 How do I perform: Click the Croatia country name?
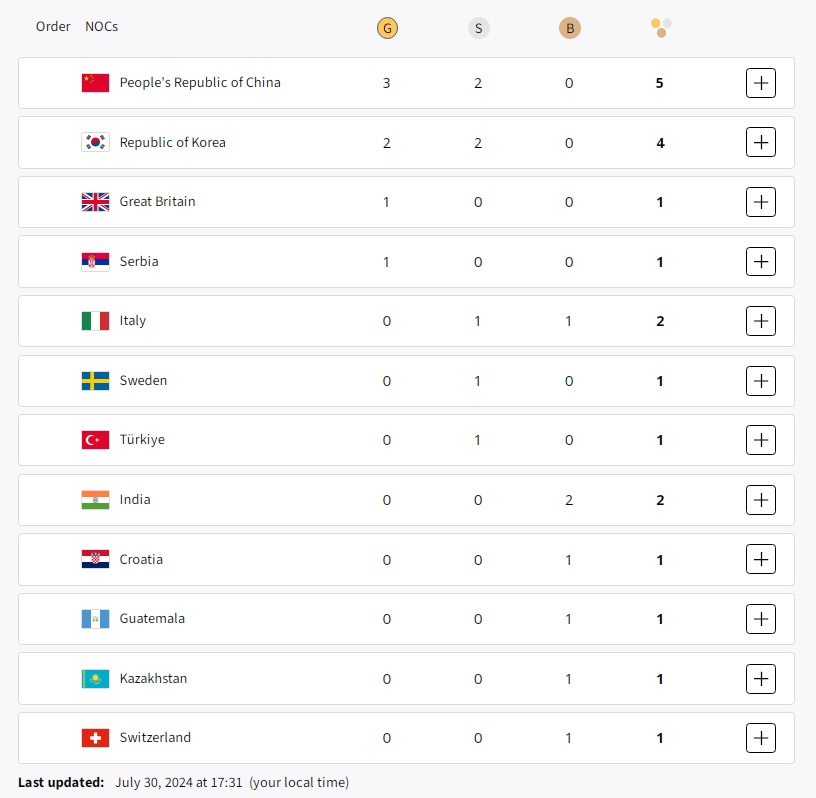click(x=141, y=560)
